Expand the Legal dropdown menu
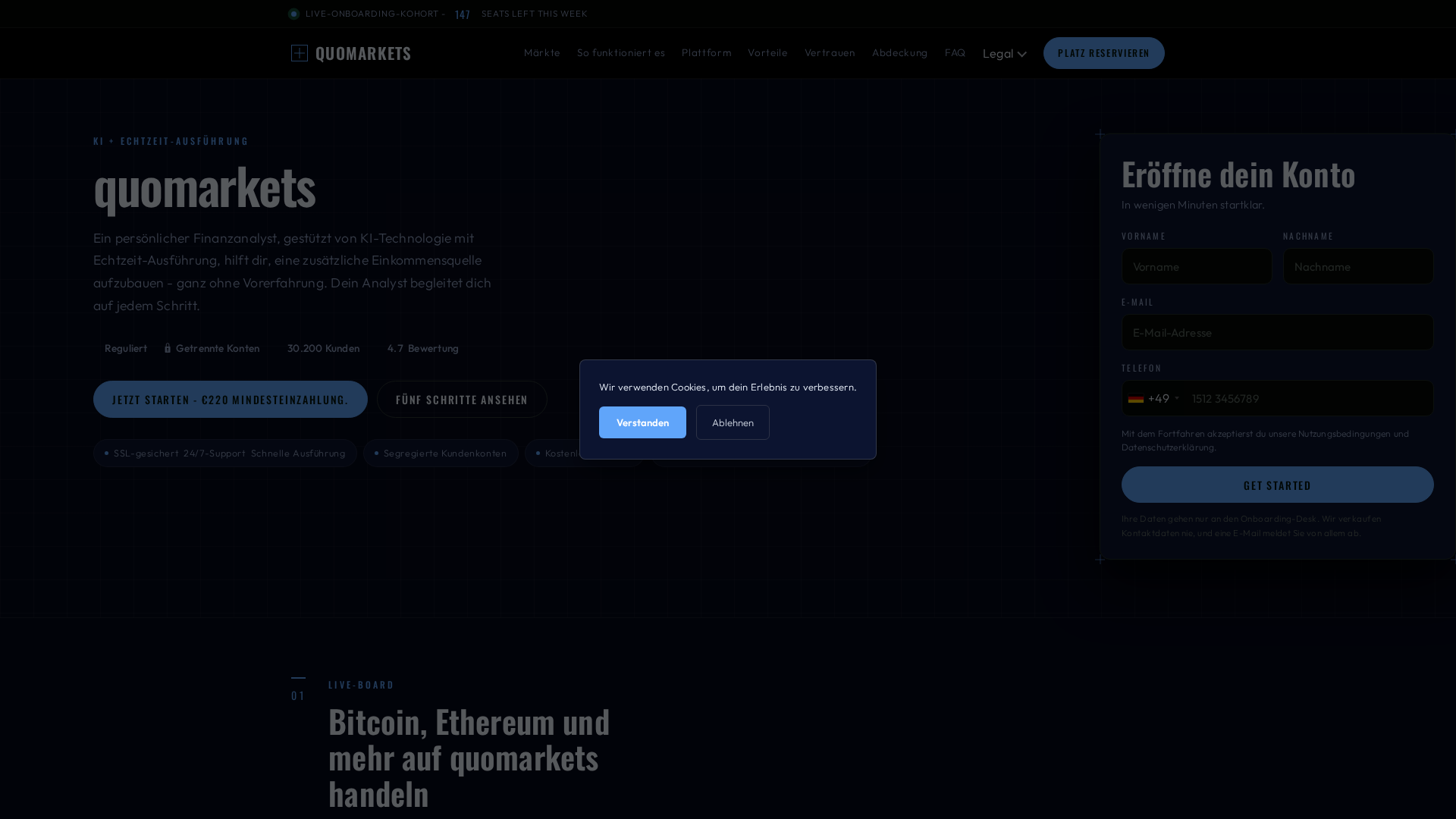 [x=1004, y=53]
